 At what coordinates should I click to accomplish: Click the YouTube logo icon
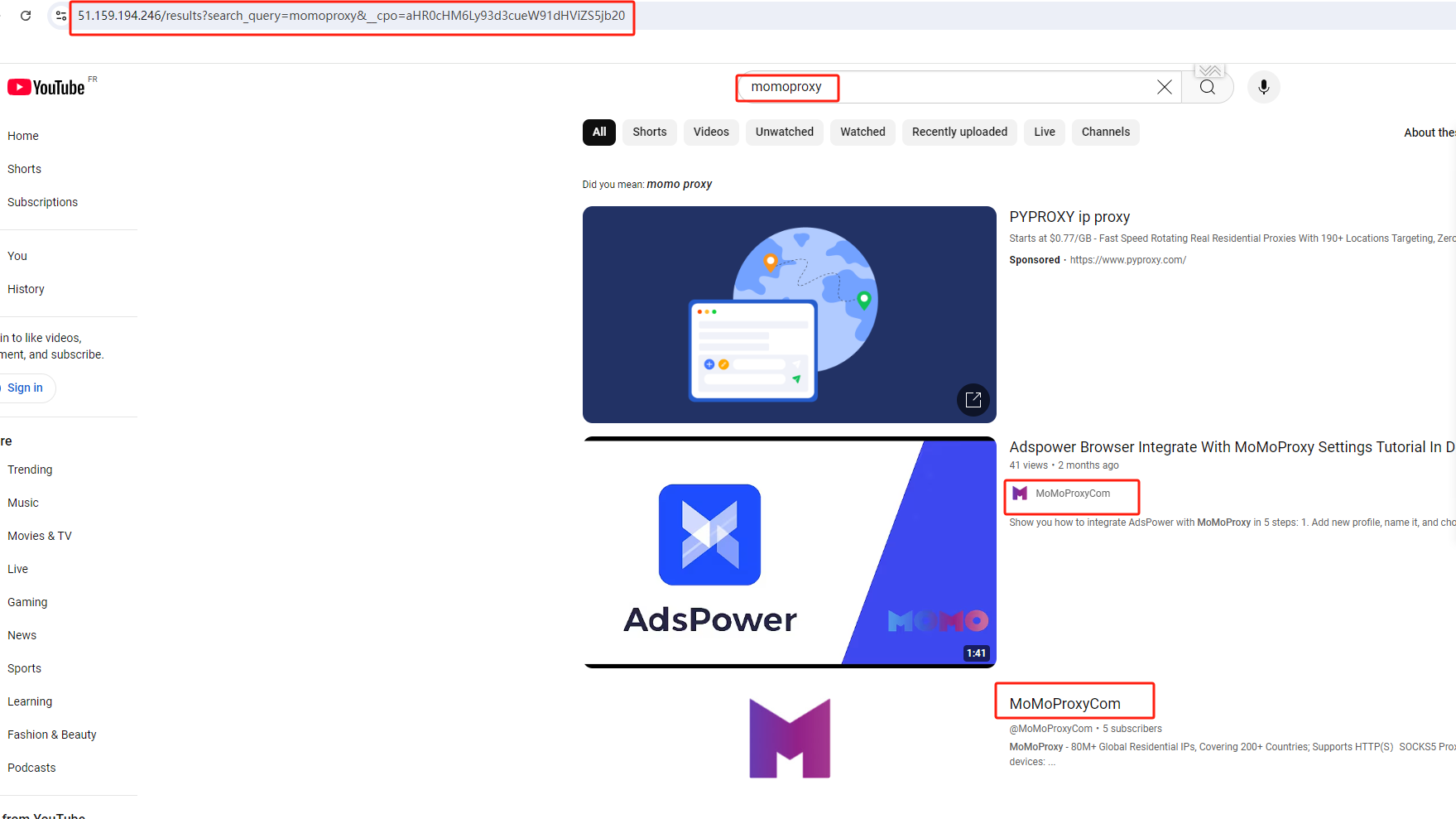coord(20,88)
